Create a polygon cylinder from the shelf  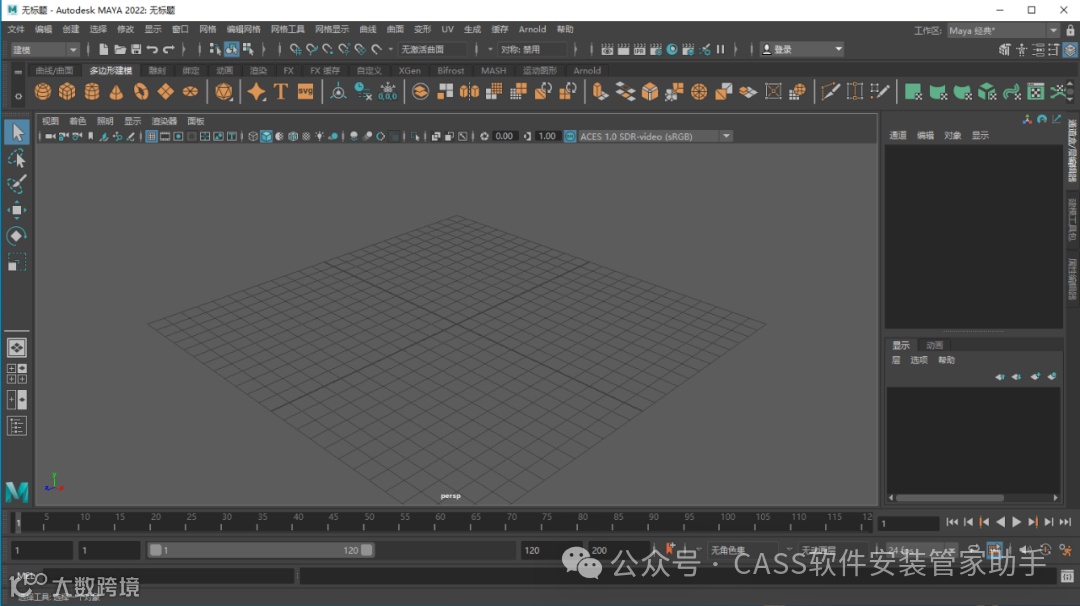point(92,92)
